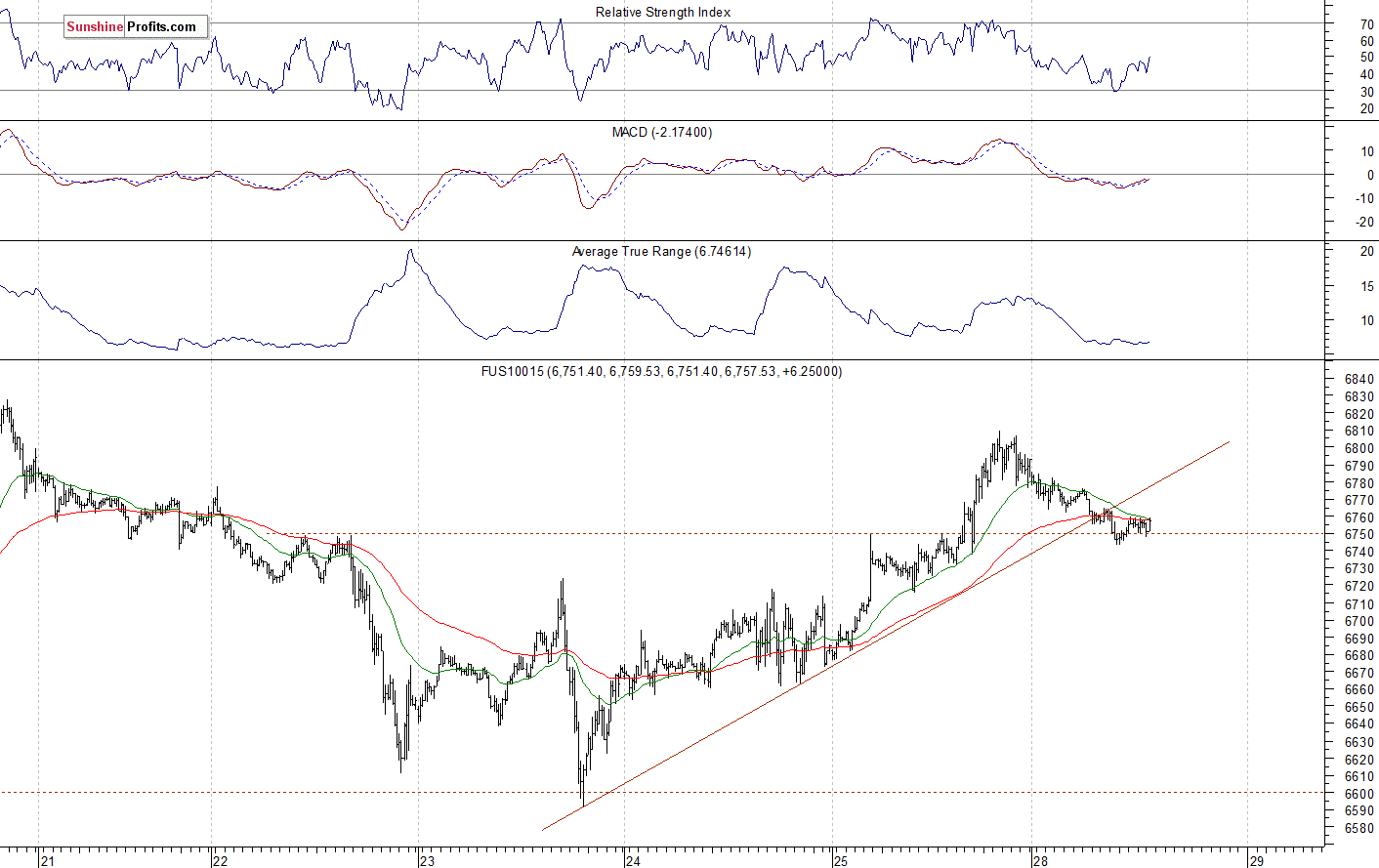1379x868 pixels.
Task: Click the RSI 70 axis label
Action: 1366,24
